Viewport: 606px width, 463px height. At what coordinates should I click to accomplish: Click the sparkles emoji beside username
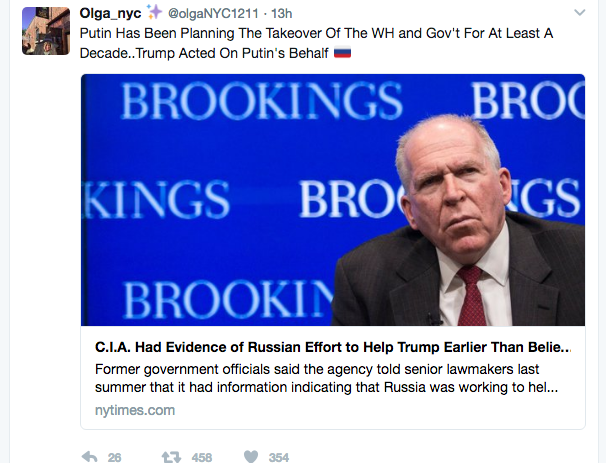pyautogui.click(x=154, y=12)
